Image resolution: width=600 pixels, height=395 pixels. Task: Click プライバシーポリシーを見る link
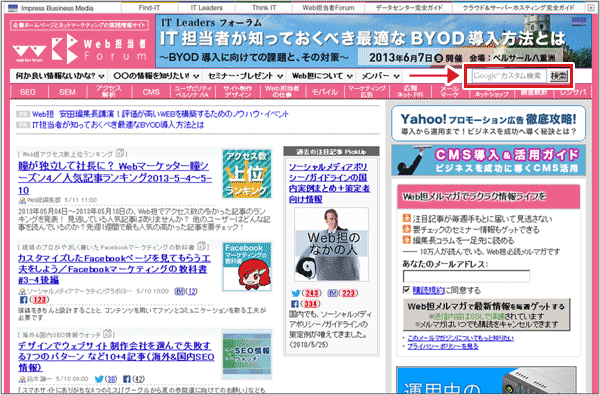[443, 346]
